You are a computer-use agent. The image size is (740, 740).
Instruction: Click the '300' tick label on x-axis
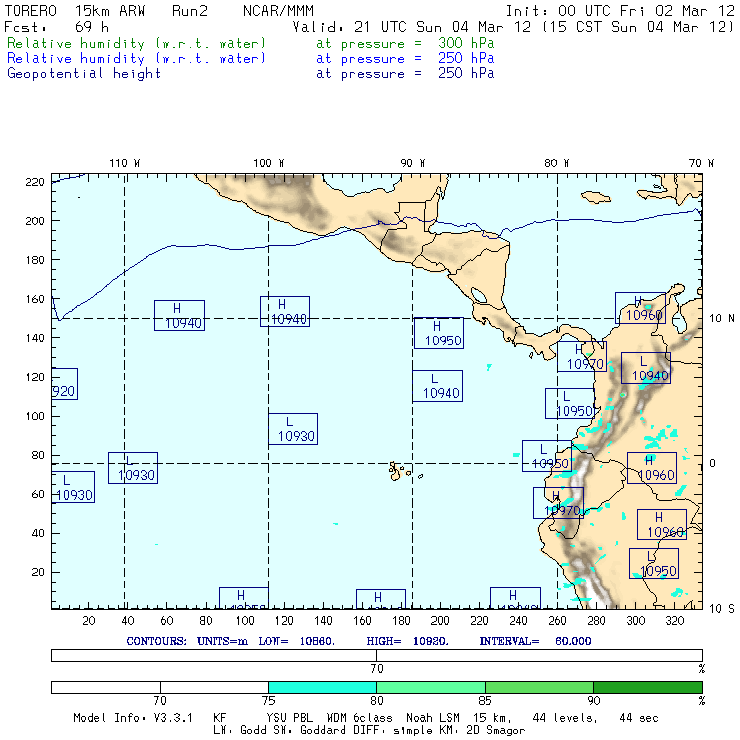coord(635,621)
